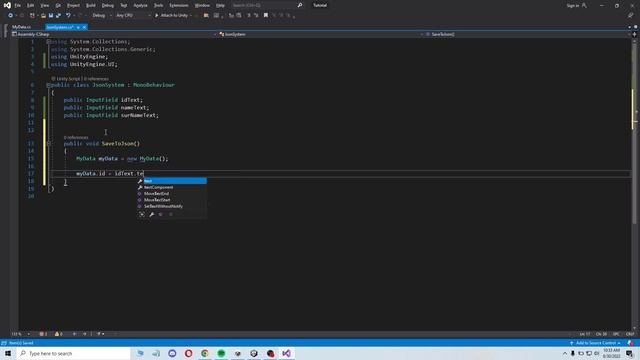This screenshot has height=360, width=640.
Task: Open the File menu
Action: pos(18,5)
